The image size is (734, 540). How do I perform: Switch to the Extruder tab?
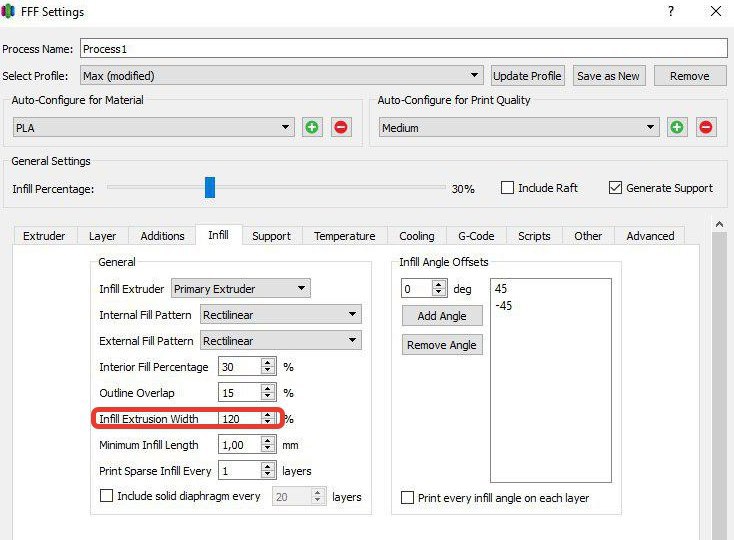(x=44, y=236)
